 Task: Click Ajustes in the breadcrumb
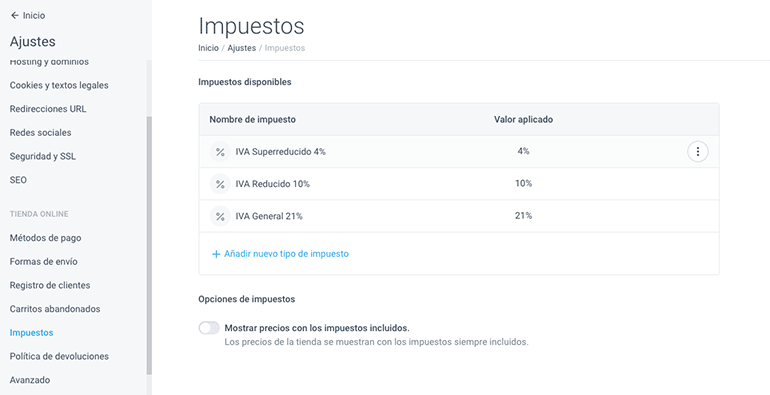click(x=242, y=48)
